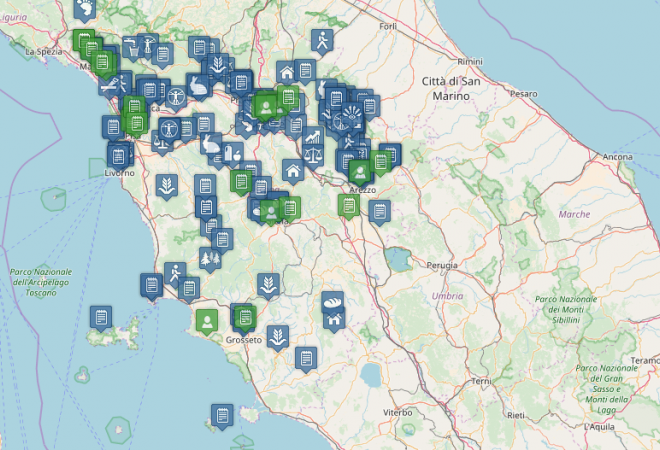The width and height of the screenshot is (660, 450).
Task: Open the footprint marker above La Spezia
Action: pyautogui.click(x=85, y=10)
